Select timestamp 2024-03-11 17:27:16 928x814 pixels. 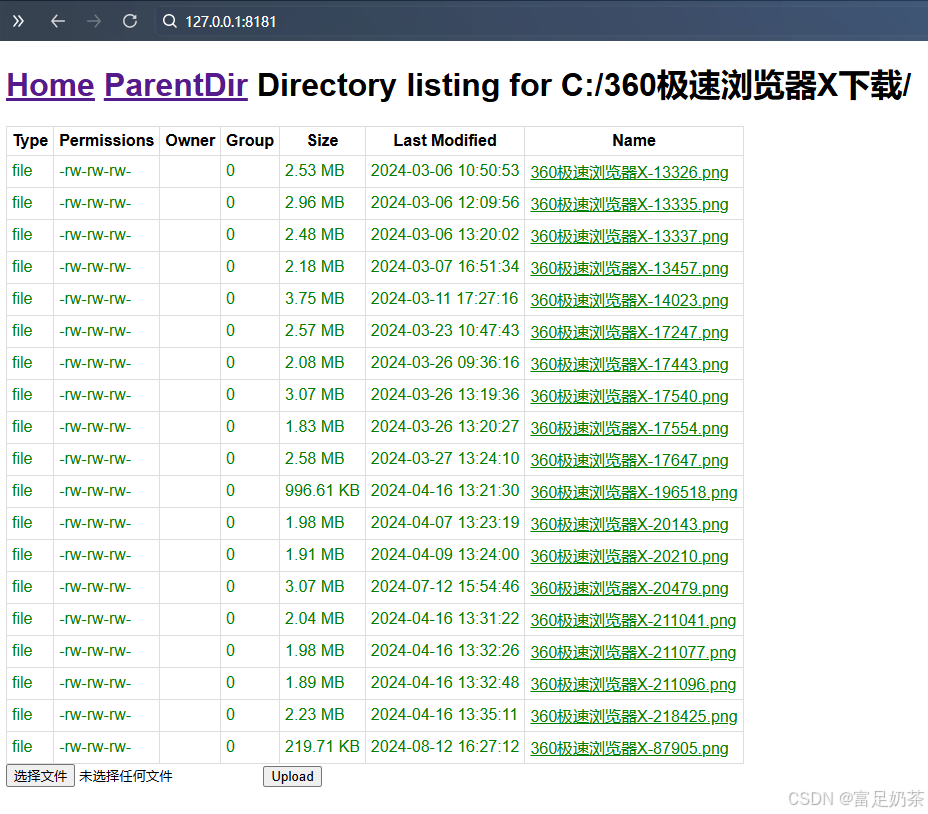pyautogui.click(x=444, y=298)
